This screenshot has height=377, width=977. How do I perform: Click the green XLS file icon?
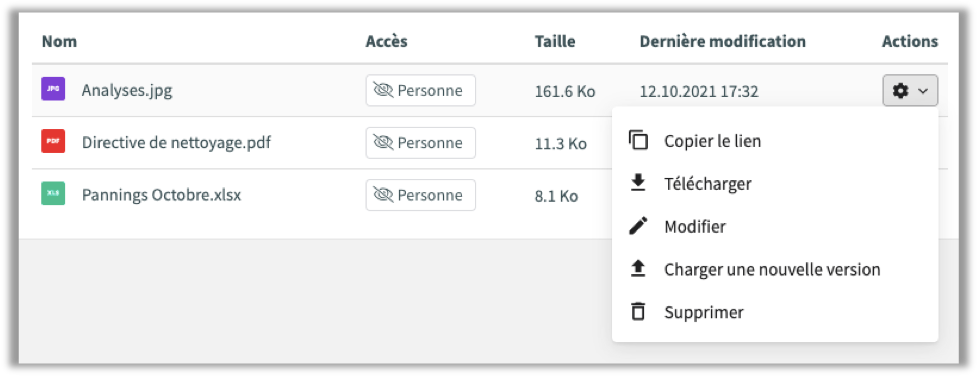pos(53,194)
